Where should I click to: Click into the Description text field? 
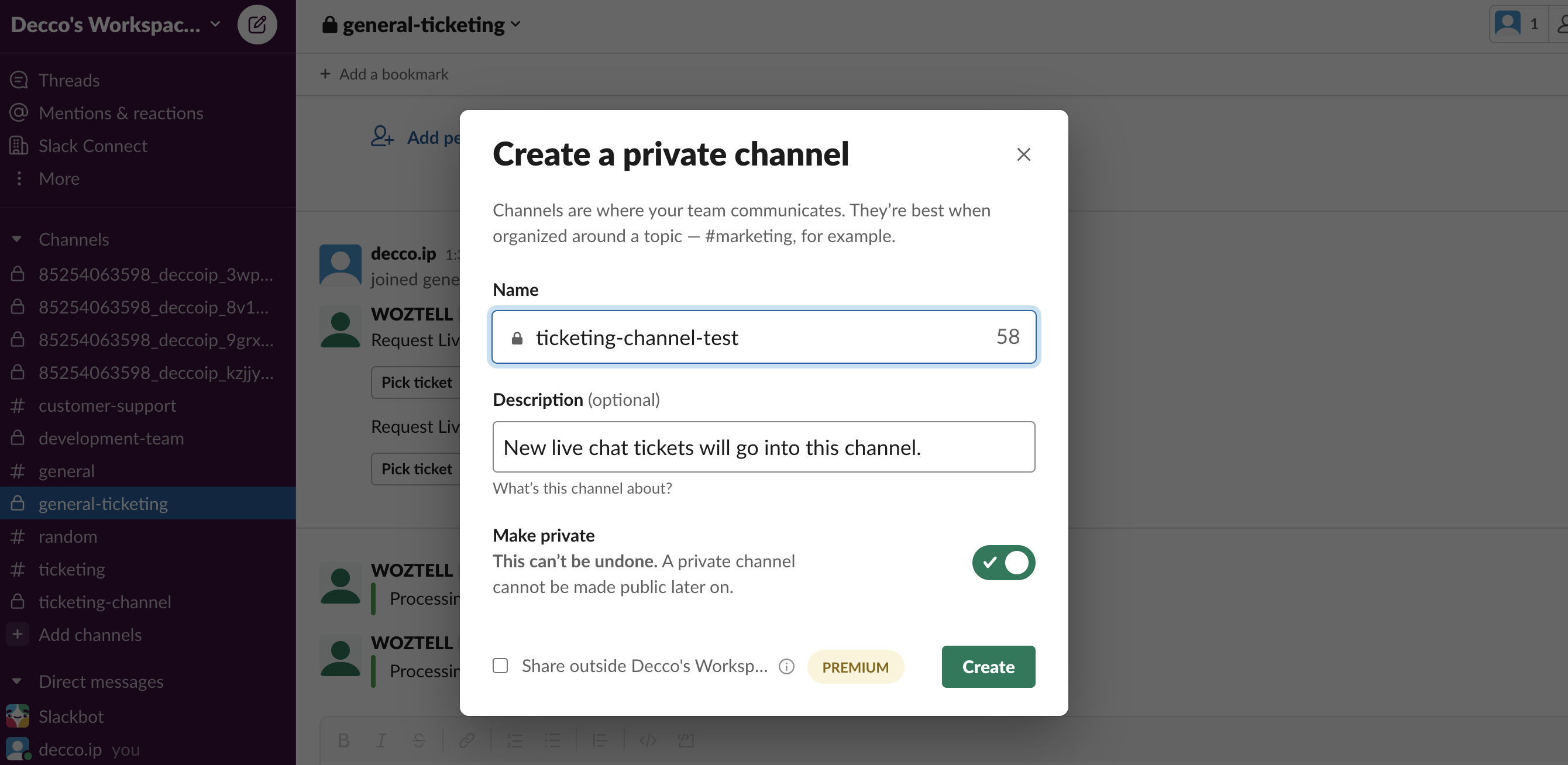pyautogui.click(x=763, y=447)
